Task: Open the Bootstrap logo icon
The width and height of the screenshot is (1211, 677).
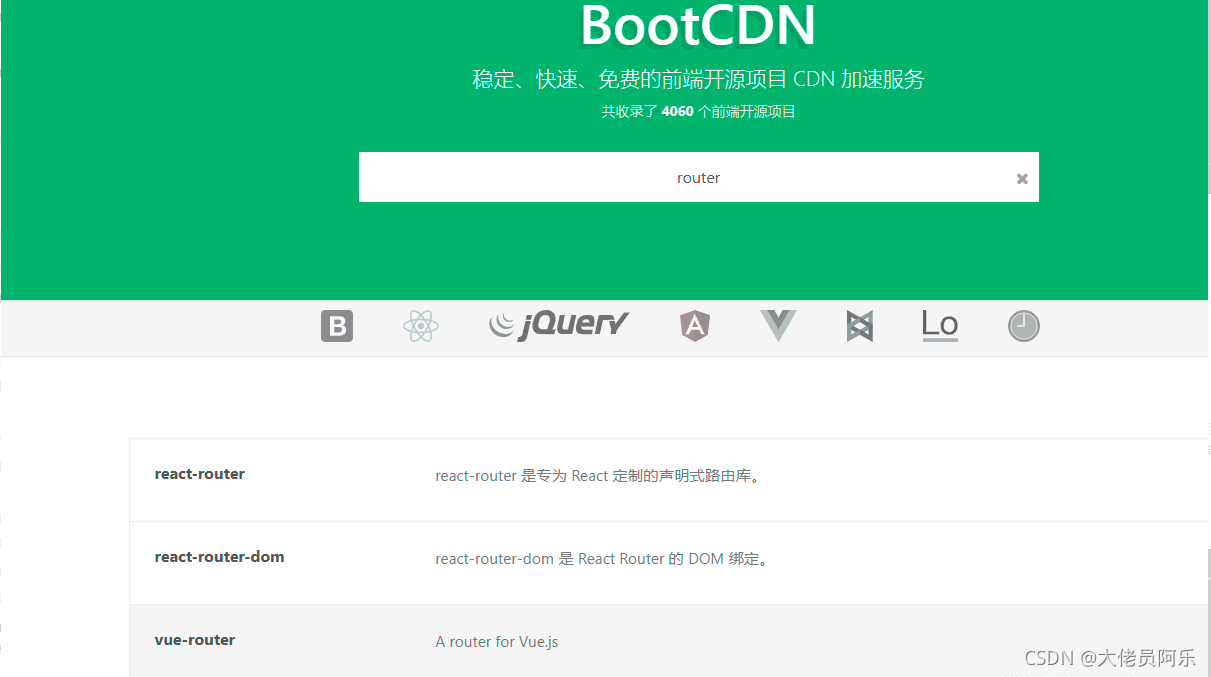Action: coord(337,326)
